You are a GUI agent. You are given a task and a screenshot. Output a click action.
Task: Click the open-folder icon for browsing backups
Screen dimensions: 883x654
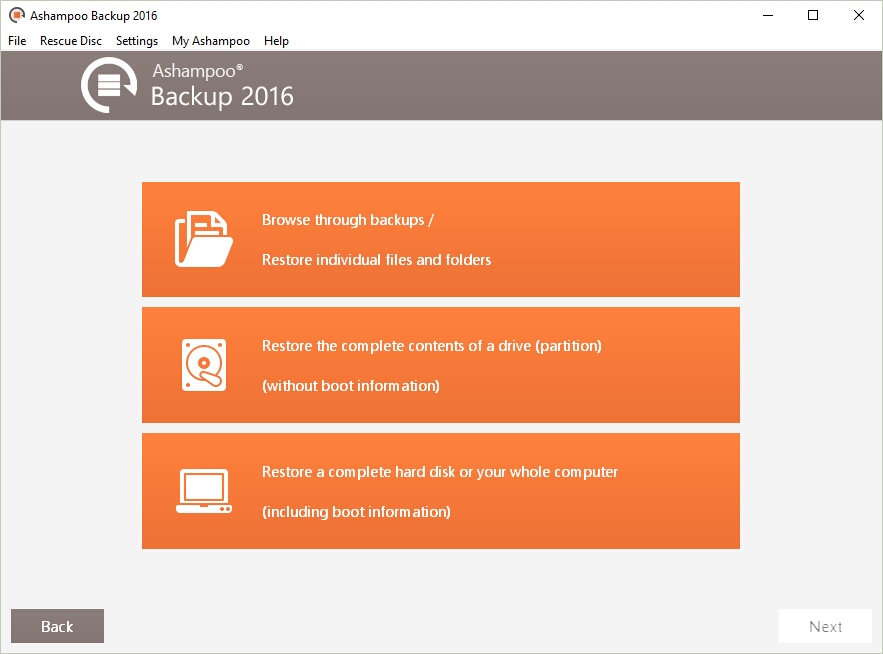point(203,239)
